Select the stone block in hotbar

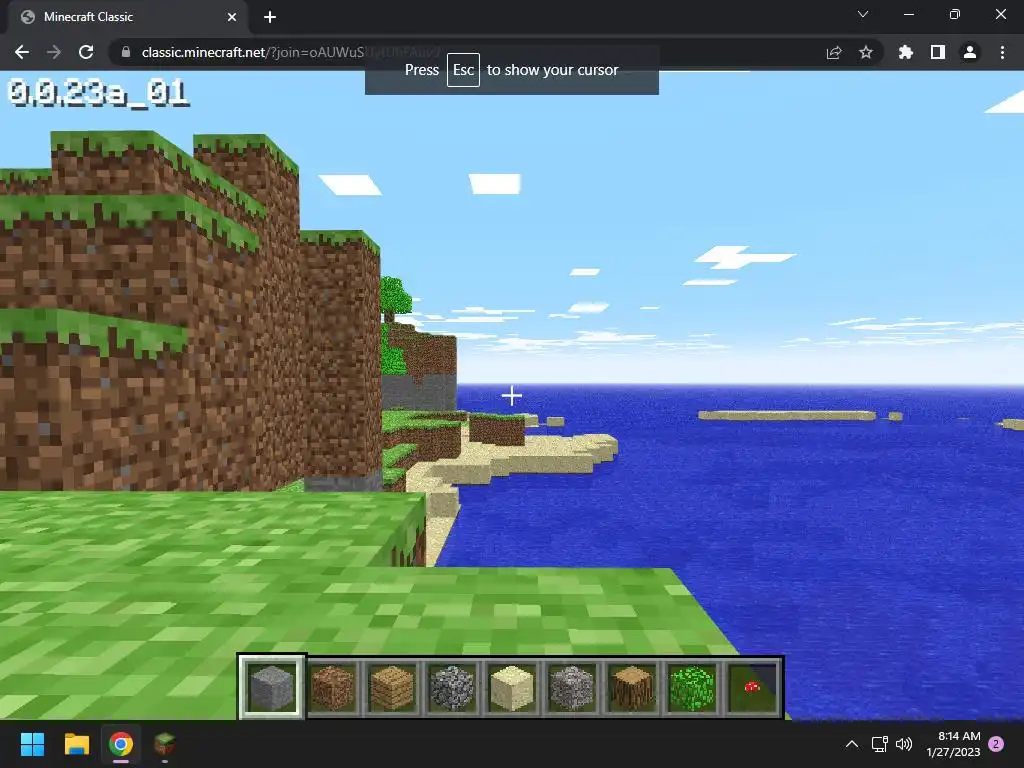click(x=272, y=687)
